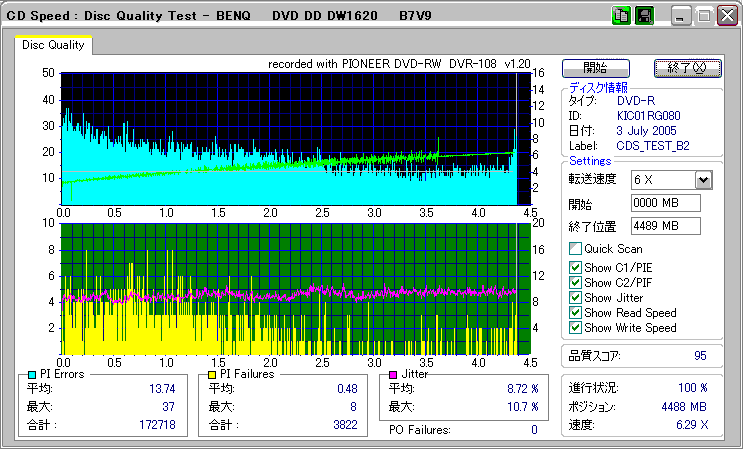Click the cyan PI Errors legend square
Viewport: 743px width, 449px height.
(x=31, y=374)
